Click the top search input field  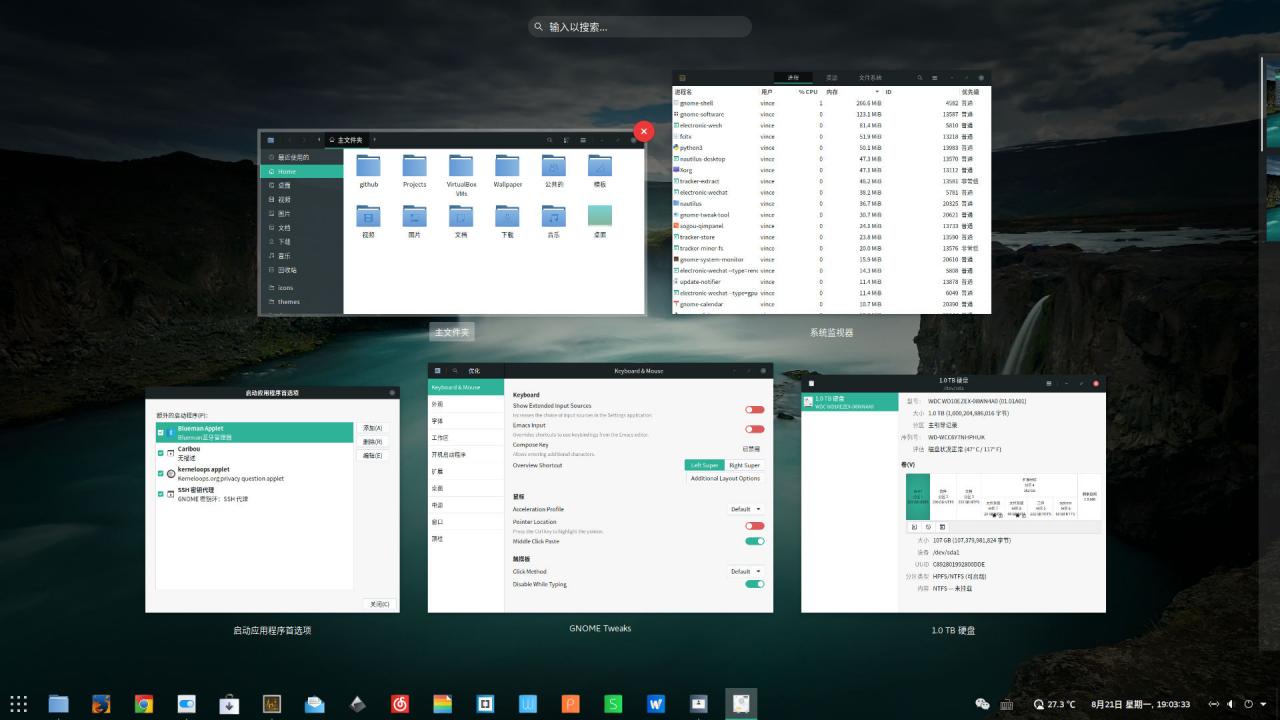pos(640,27)
